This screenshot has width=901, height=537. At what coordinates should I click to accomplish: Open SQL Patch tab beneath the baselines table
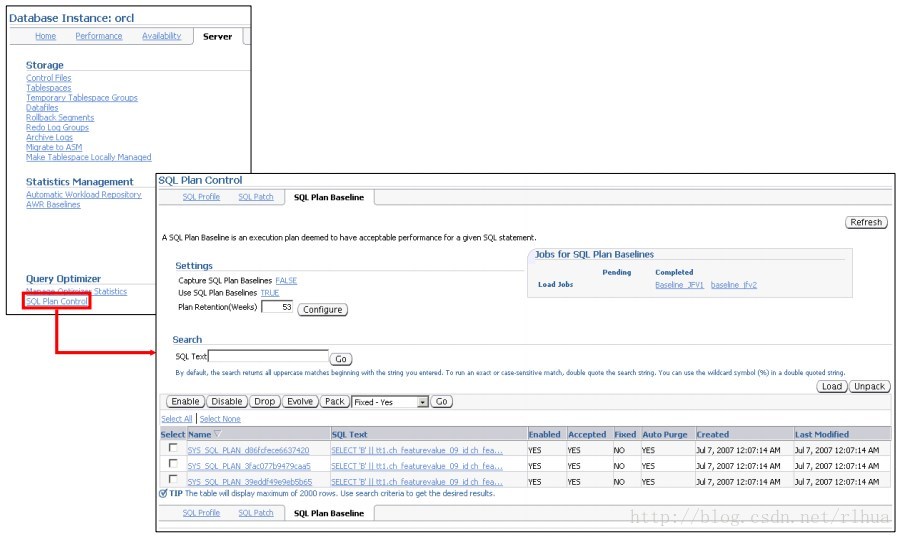click(256, 513)
